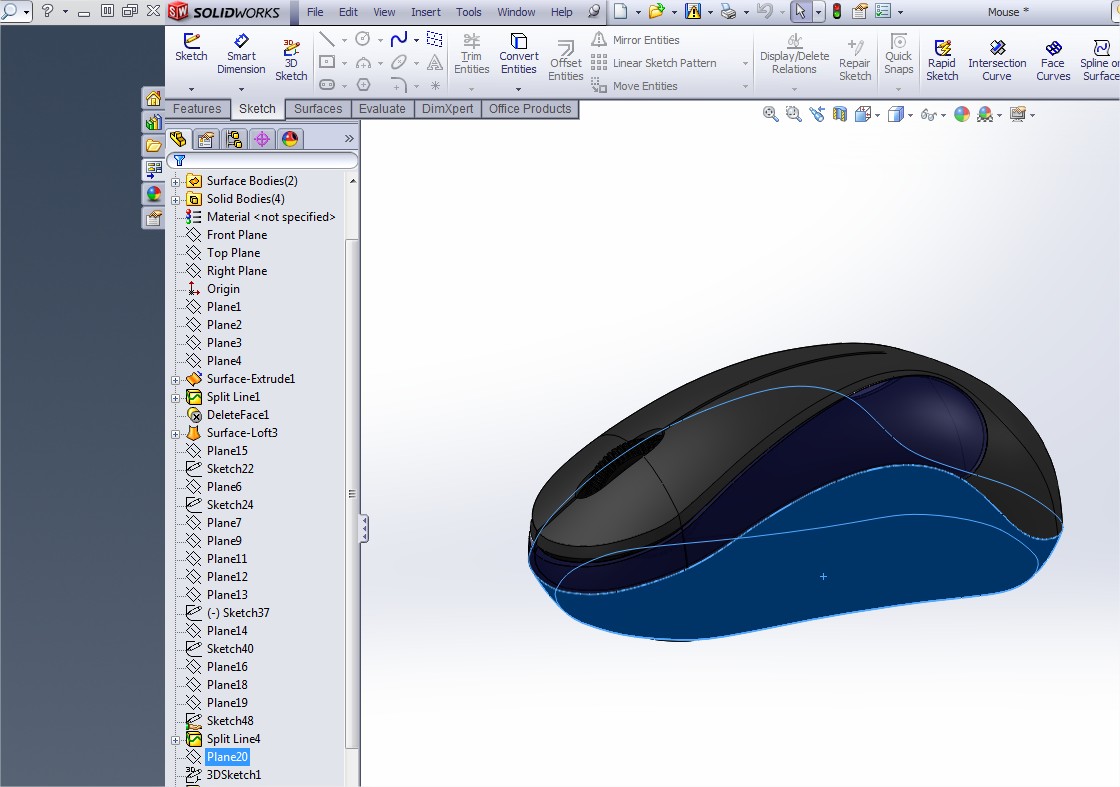1120x787 pixels.
Task: Expand the Surface Bodies(2) folder
Action: coord(176,182)
